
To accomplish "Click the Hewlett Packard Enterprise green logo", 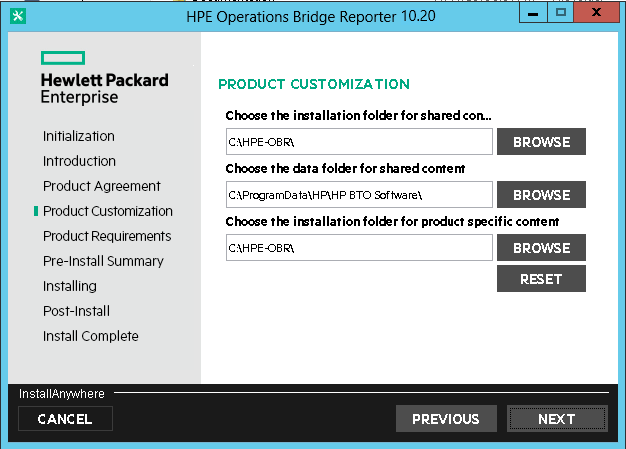I will [63, 58].
